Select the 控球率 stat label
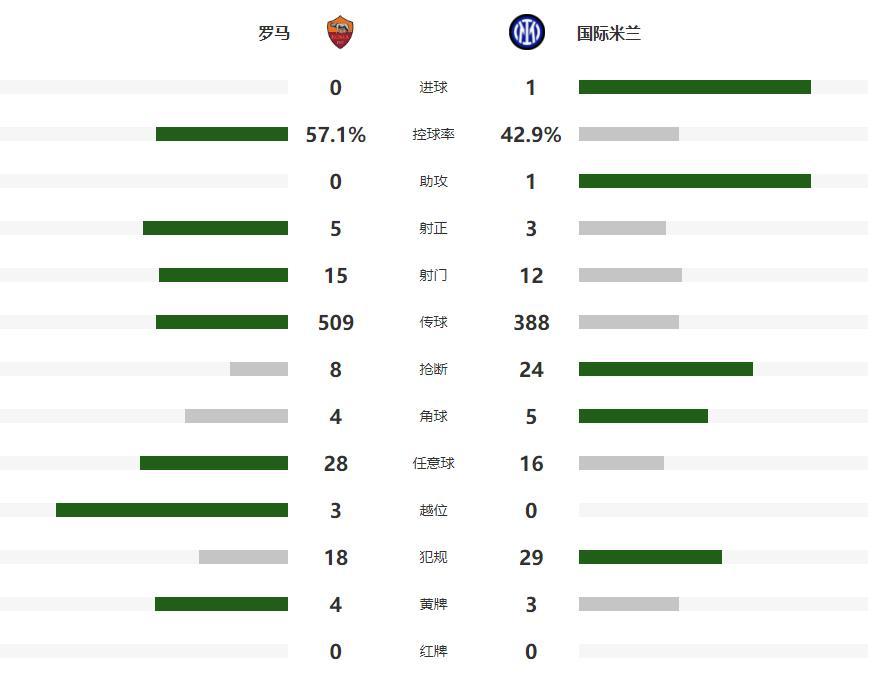Viewport: 874px width, 675px height. [x=433, y=135]
